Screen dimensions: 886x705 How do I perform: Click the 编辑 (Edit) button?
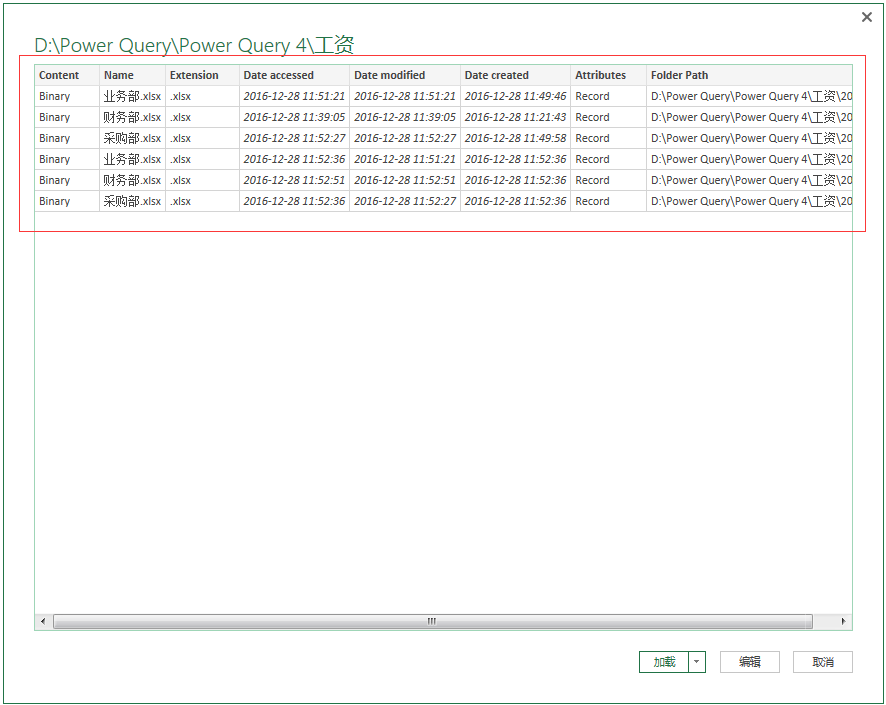point(749,662)
